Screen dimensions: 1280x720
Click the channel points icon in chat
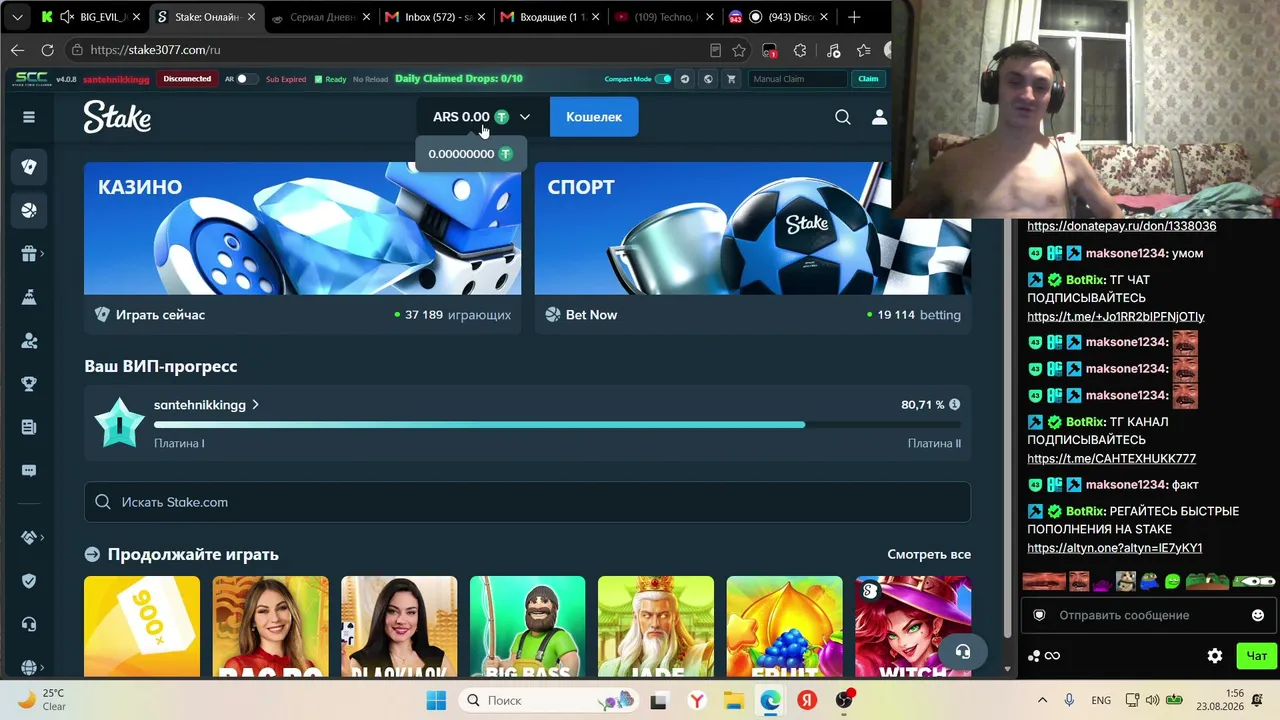1034,656
